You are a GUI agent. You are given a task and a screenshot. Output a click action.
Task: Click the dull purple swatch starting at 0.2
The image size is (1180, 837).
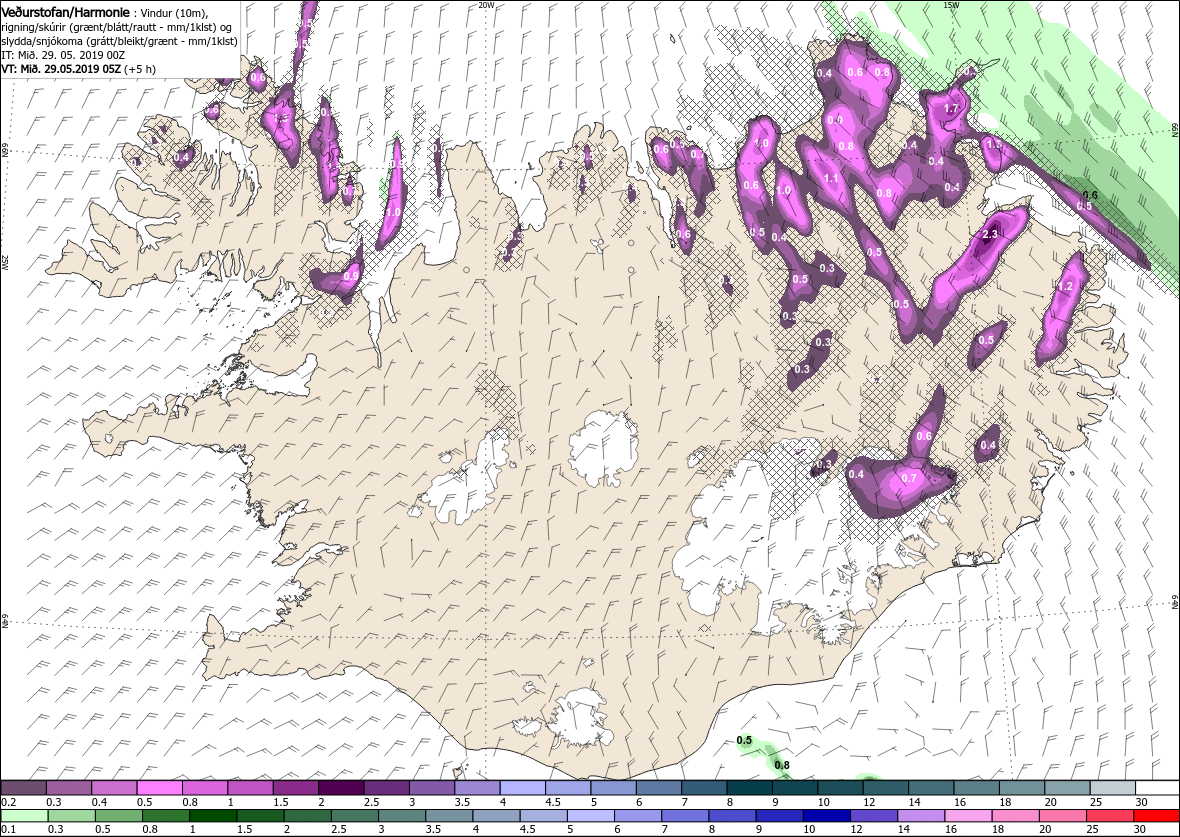click(23, 787)
